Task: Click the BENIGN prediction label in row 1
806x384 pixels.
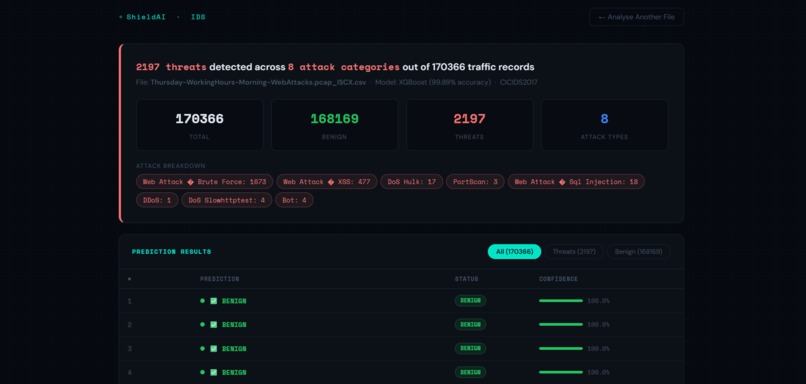Action: [234, 301]
